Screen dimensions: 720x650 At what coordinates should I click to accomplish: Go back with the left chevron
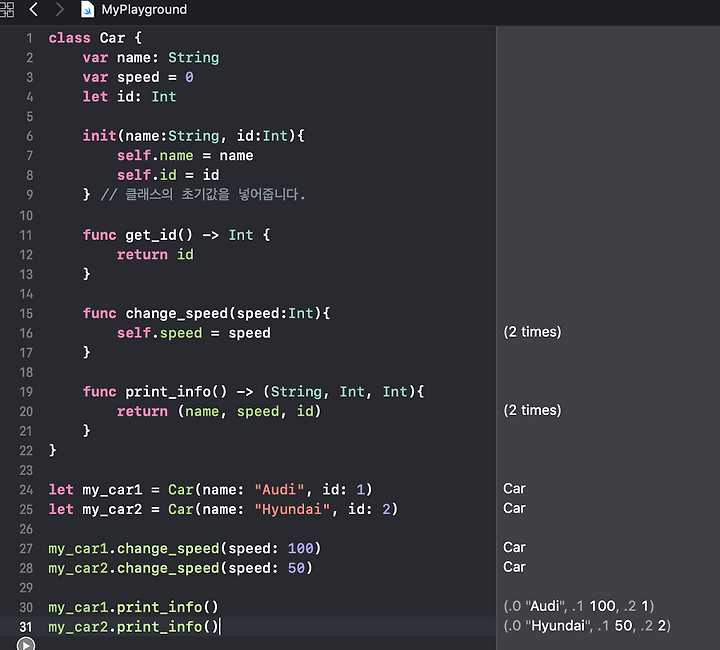click(34, 9)
